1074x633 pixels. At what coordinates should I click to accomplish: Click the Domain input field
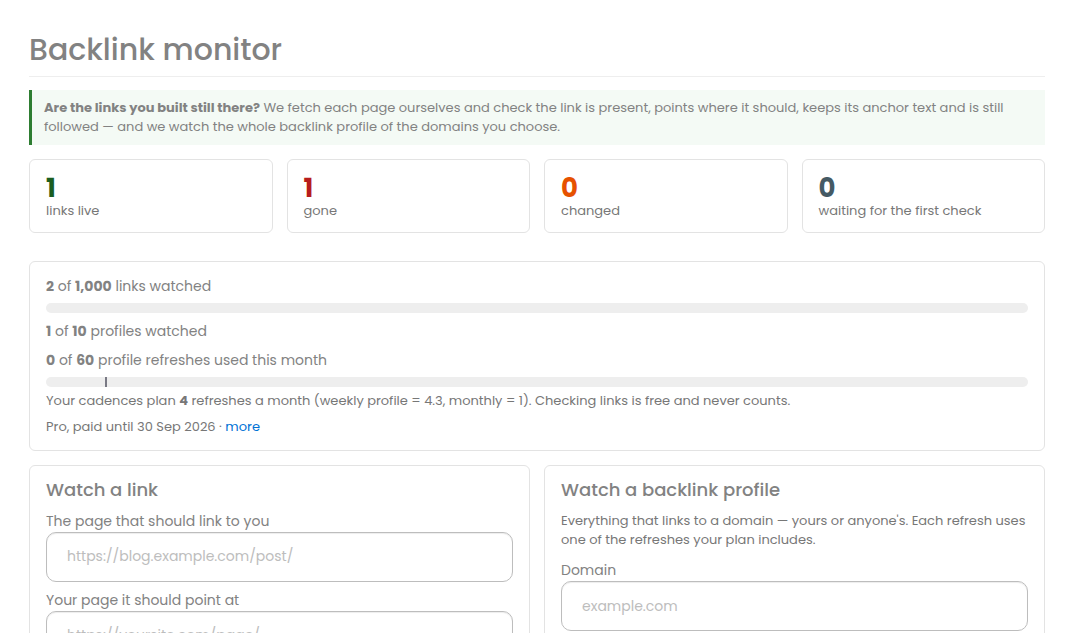[794, 606]
